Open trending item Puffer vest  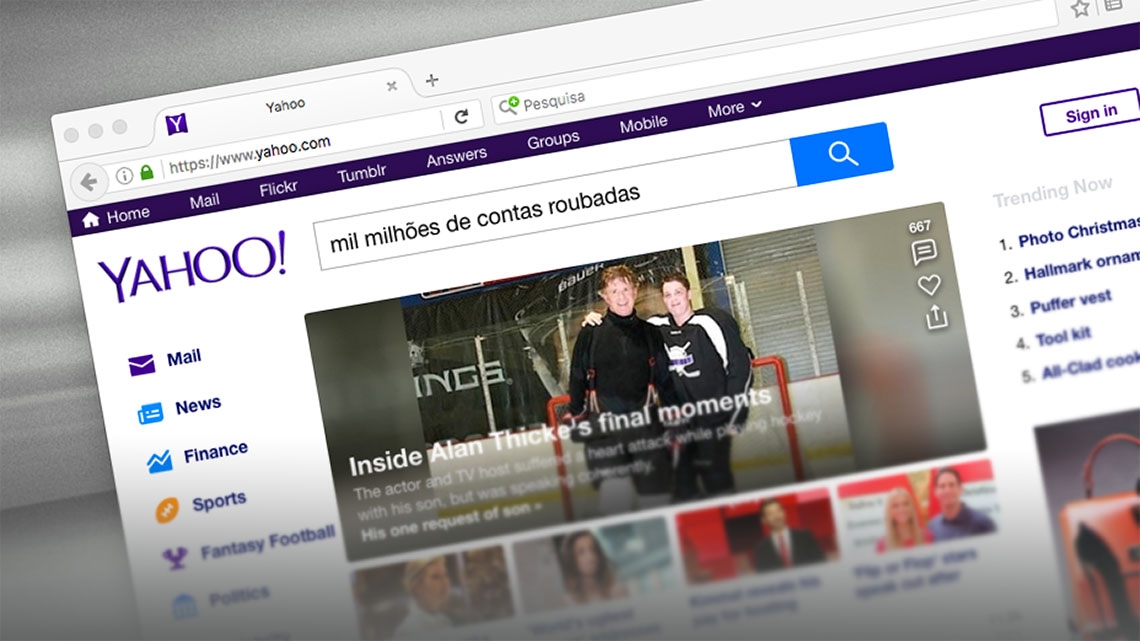tap(1070, 302)
